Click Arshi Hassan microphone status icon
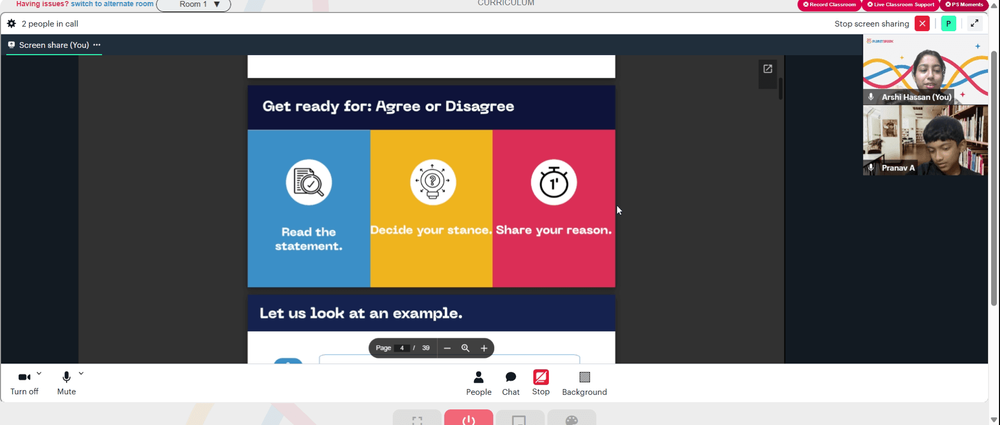This screenshot has width=1000, height=425. (871, 97)
